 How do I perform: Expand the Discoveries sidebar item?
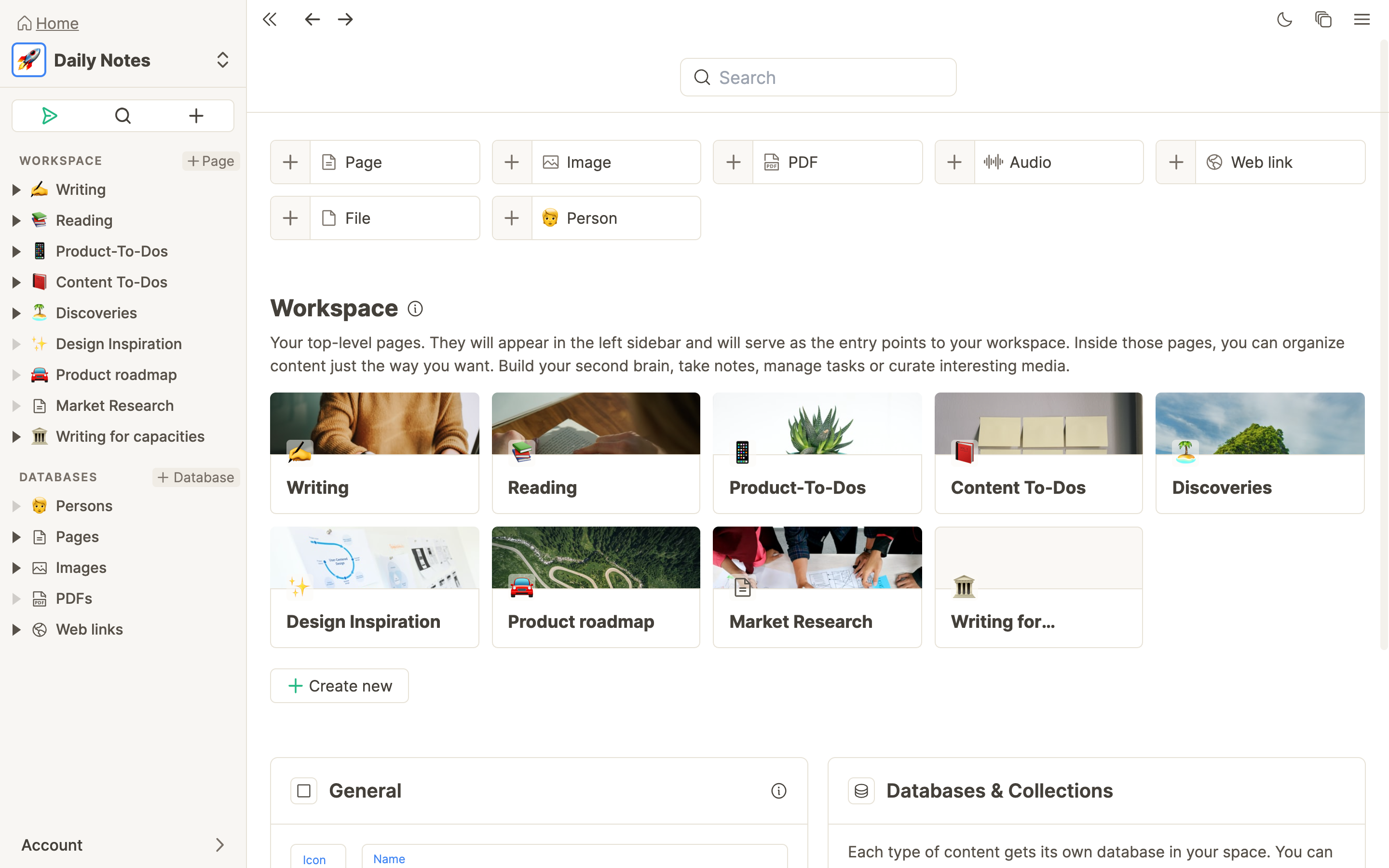pyautogui.click(x=15, y=313)
